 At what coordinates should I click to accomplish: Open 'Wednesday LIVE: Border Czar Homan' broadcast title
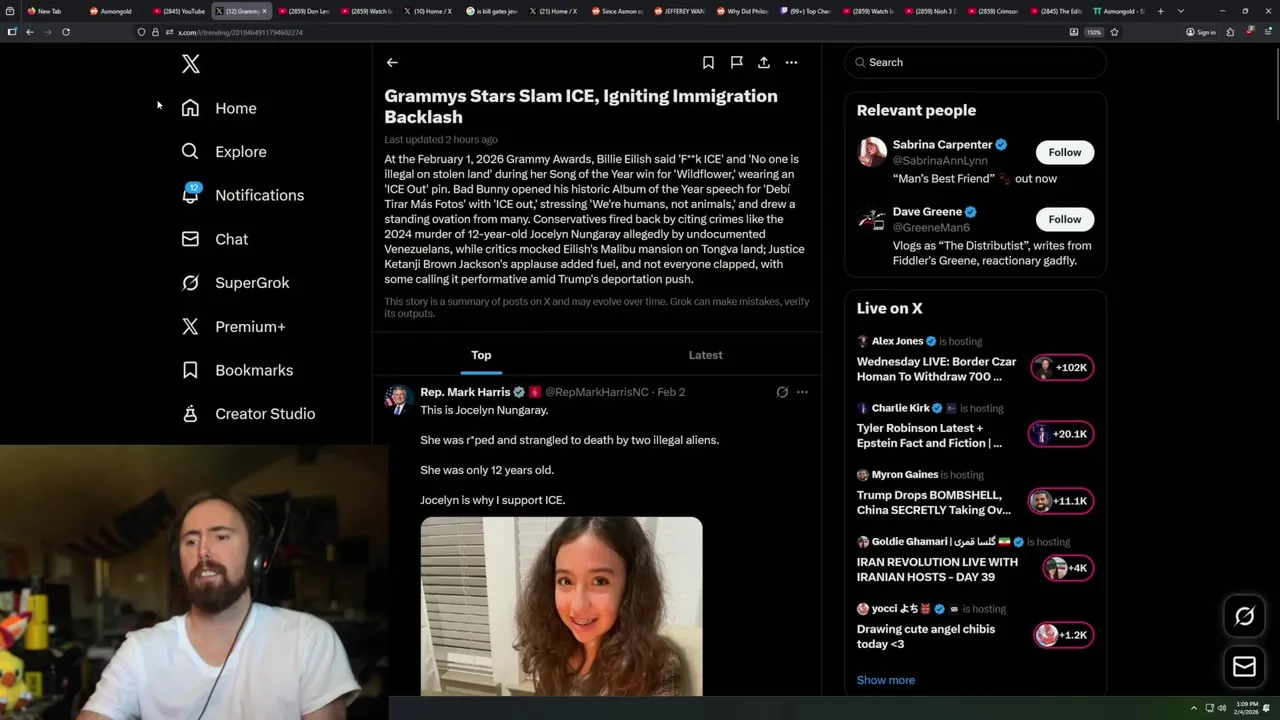(x=936, y=369)
